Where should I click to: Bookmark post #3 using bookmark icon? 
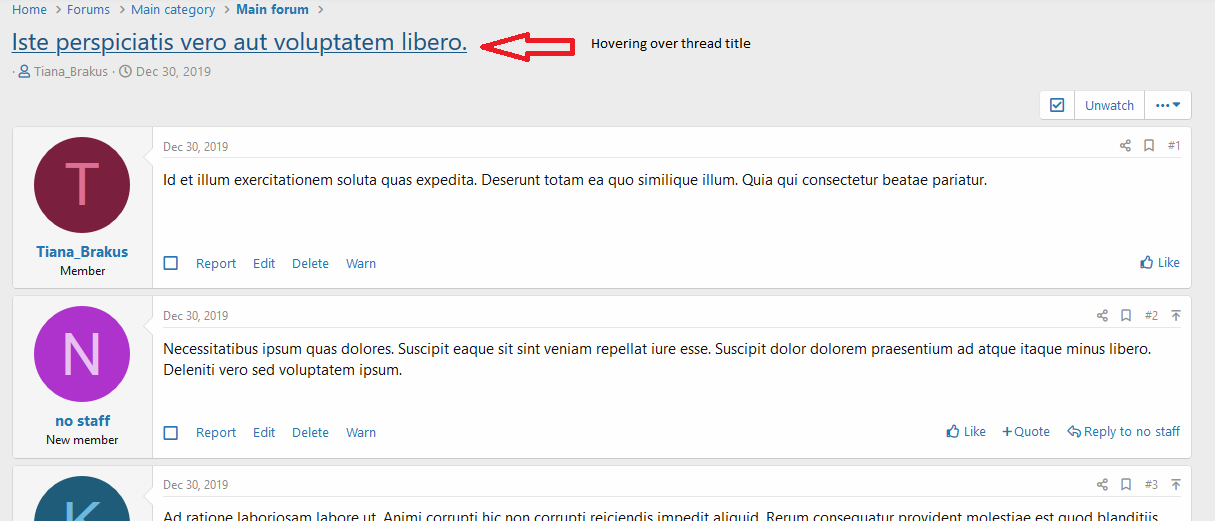click(x=1126, y=485)
